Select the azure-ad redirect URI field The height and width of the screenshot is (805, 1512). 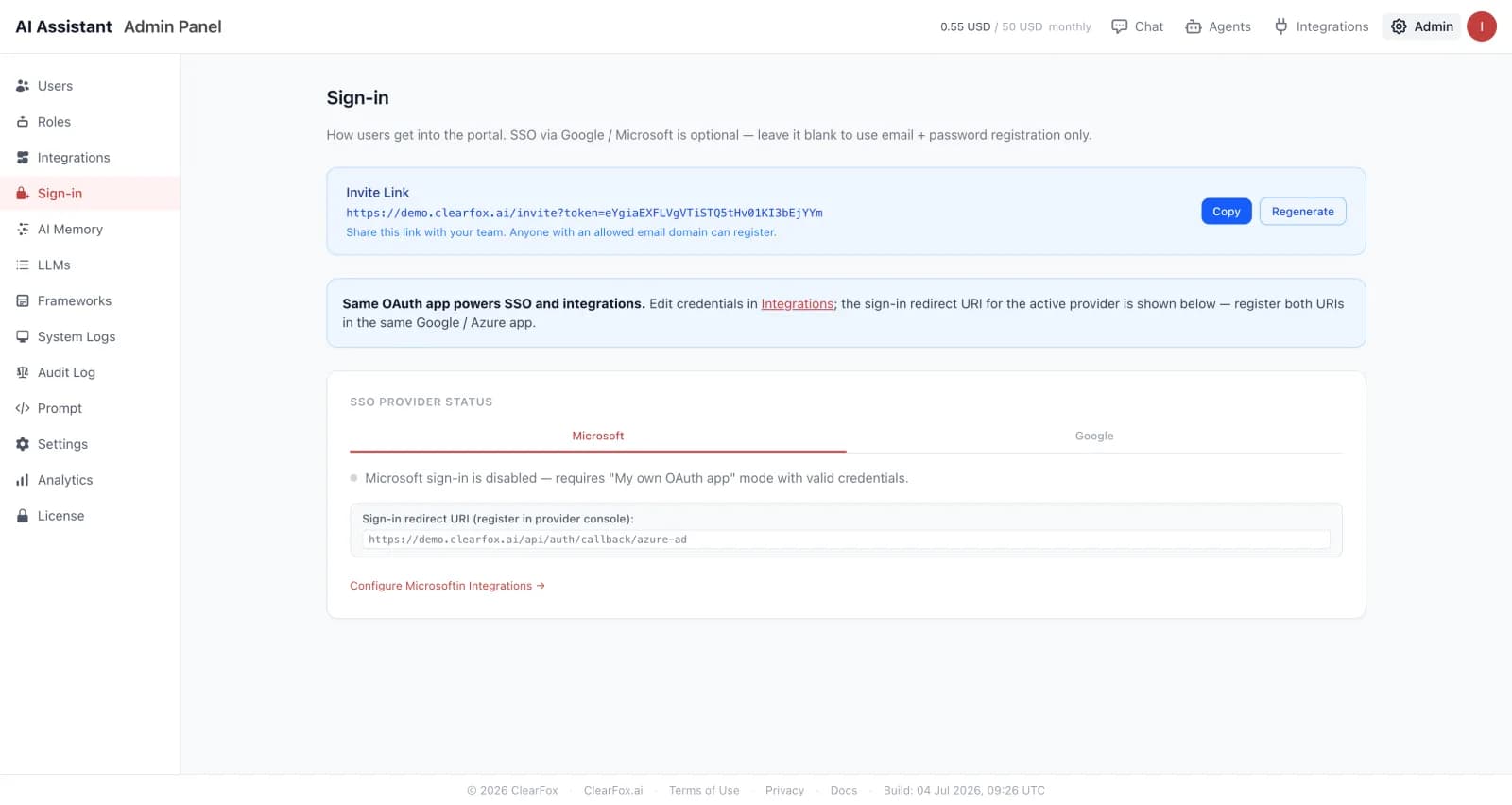[x=846, y=540]
